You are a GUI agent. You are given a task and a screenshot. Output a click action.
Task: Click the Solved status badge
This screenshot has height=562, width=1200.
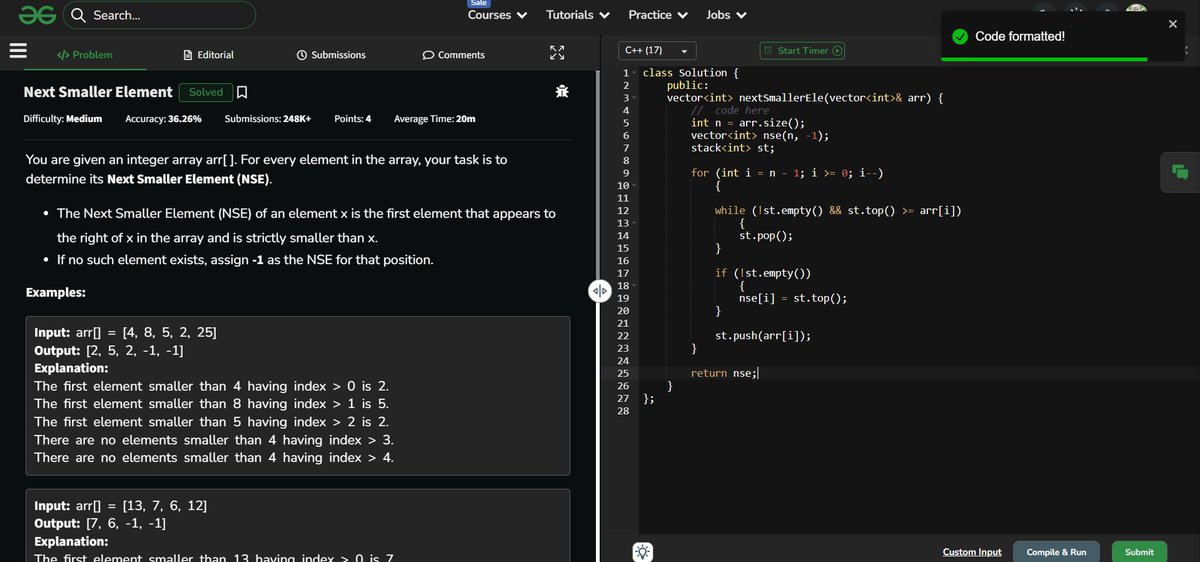(x=206, y=92)
